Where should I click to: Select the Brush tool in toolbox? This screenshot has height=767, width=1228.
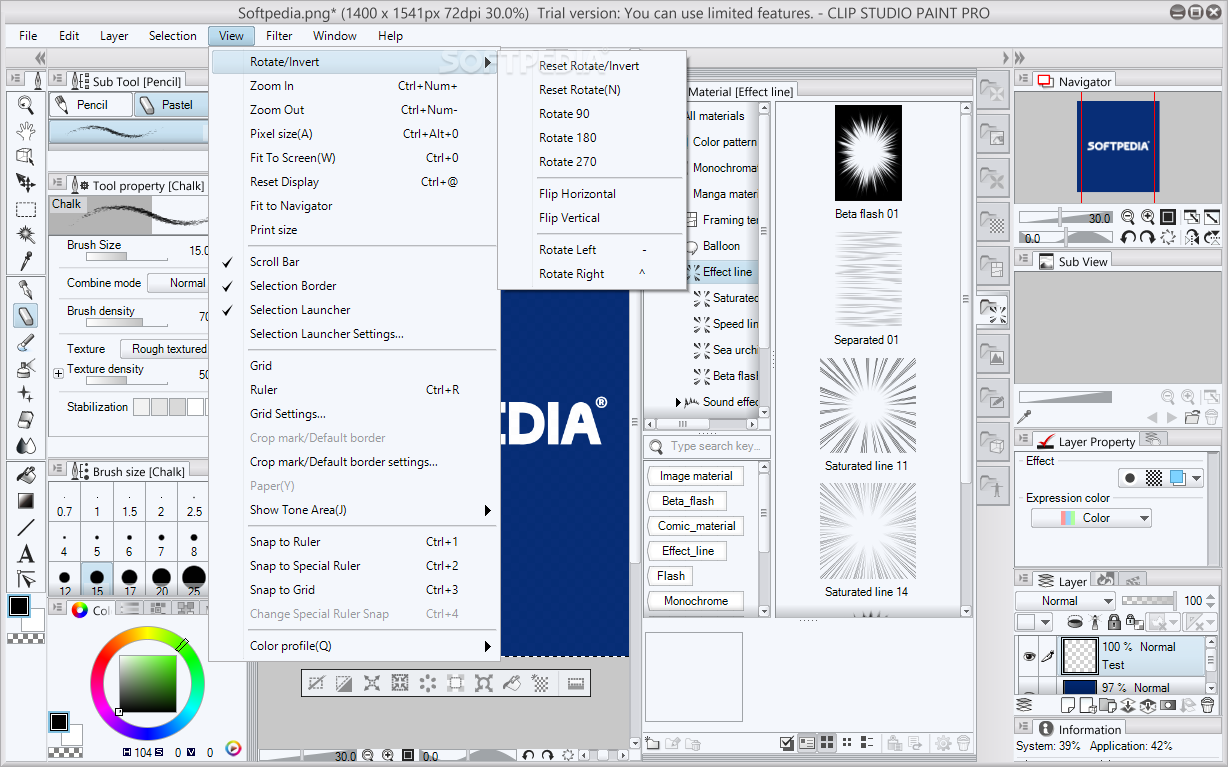[x=26, y=343]
